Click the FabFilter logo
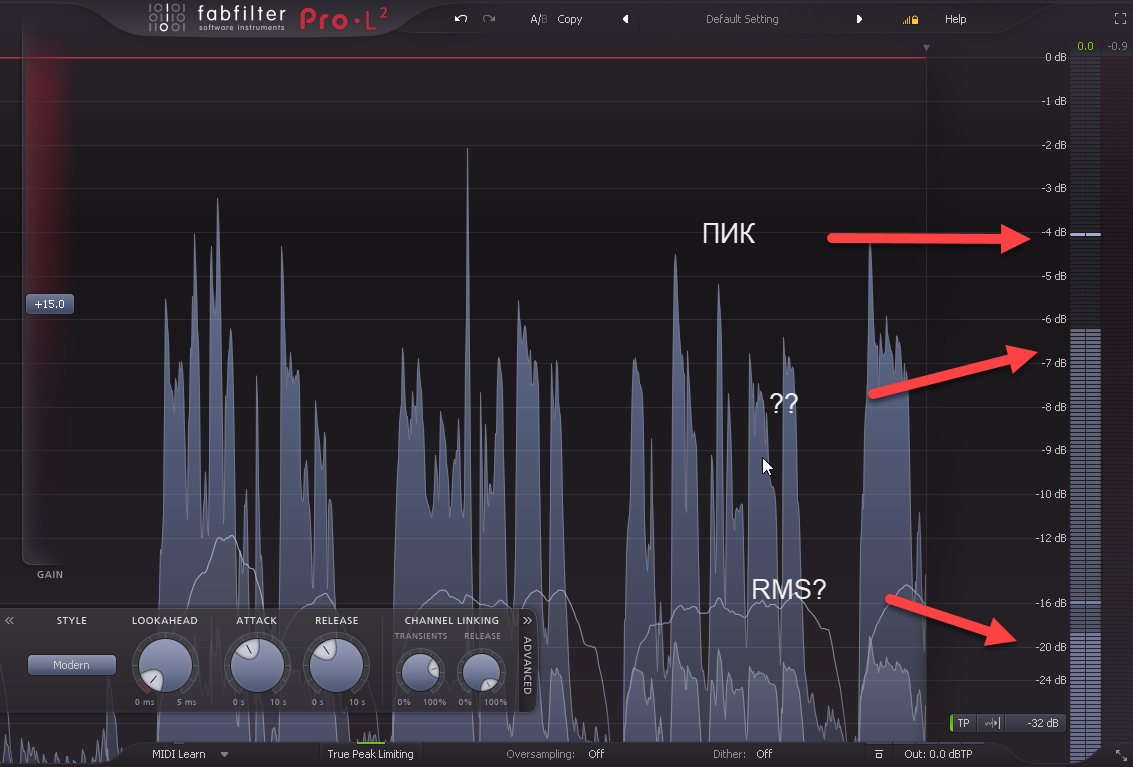This screenshot has height=767, width=1133. [217, 19]
